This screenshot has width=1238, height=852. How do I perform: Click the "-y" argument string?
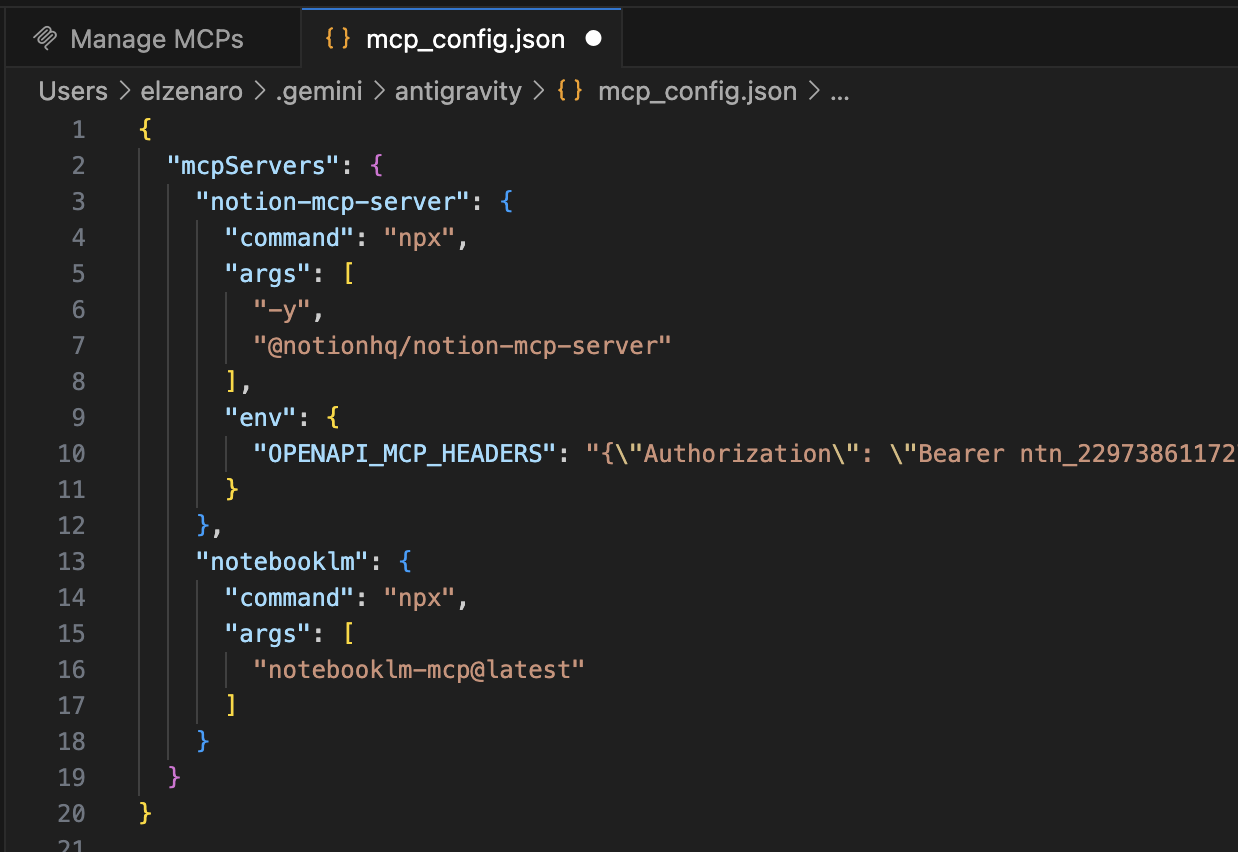tap(283, 310)
